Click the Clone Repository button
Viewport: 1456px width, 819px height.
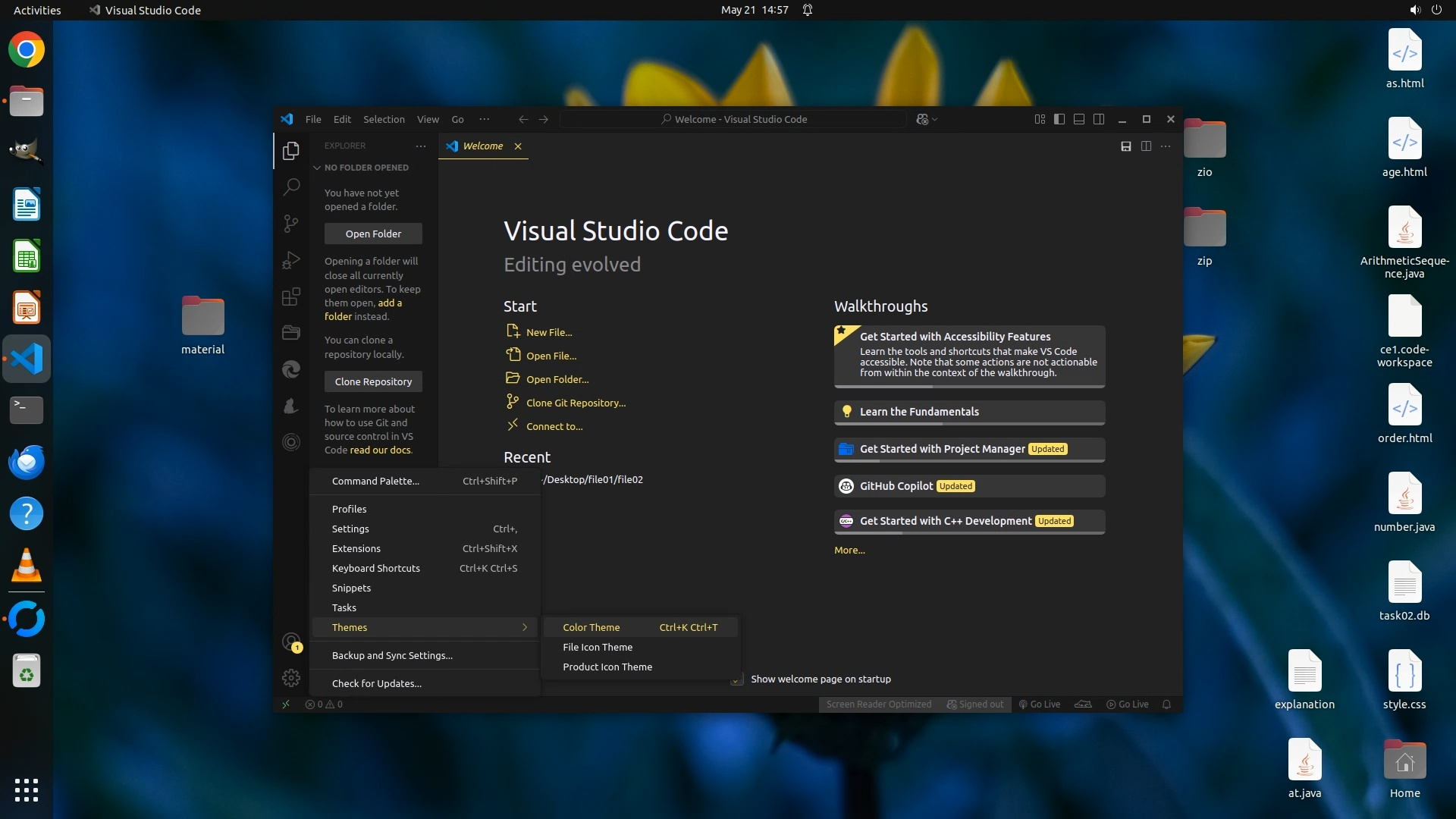tap(373, 381)
